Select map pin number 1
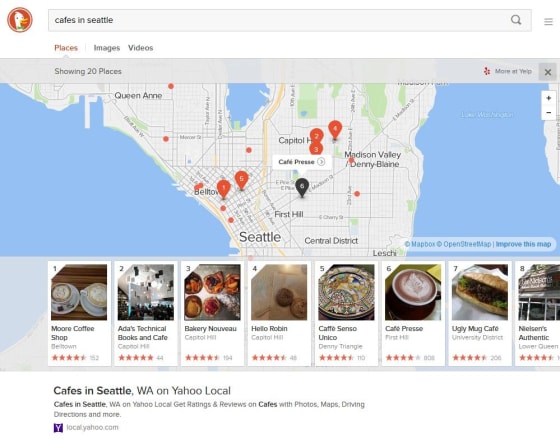 pos(224,189)
